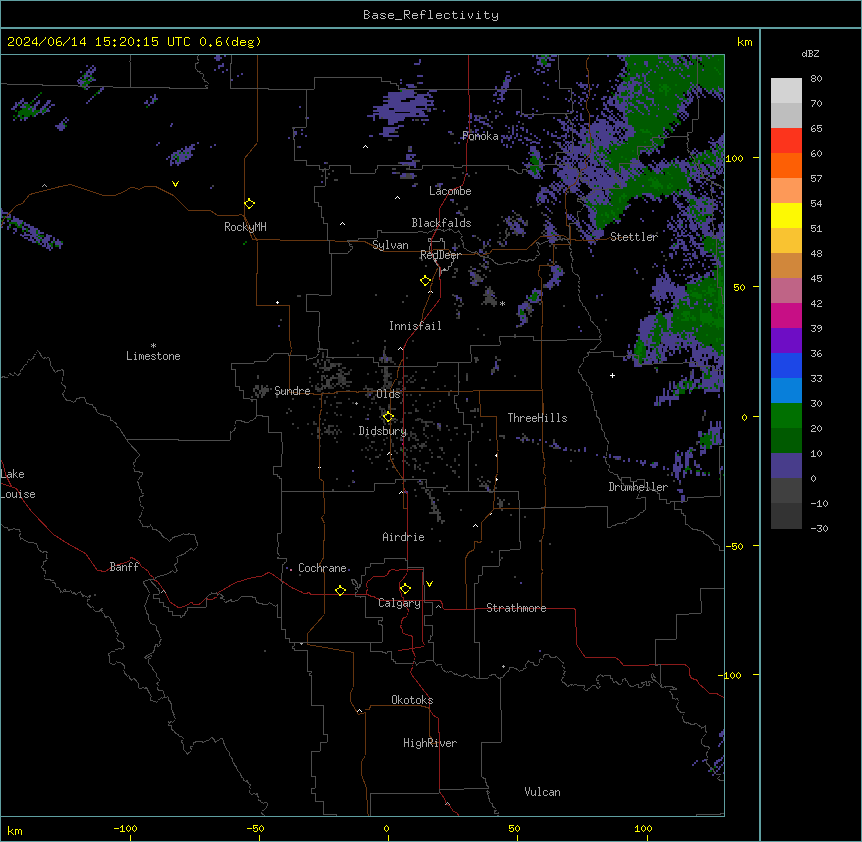Click the Lacombe label
Image resolution: width=862 pixels, height=842 pixels.
coord(450,191)
